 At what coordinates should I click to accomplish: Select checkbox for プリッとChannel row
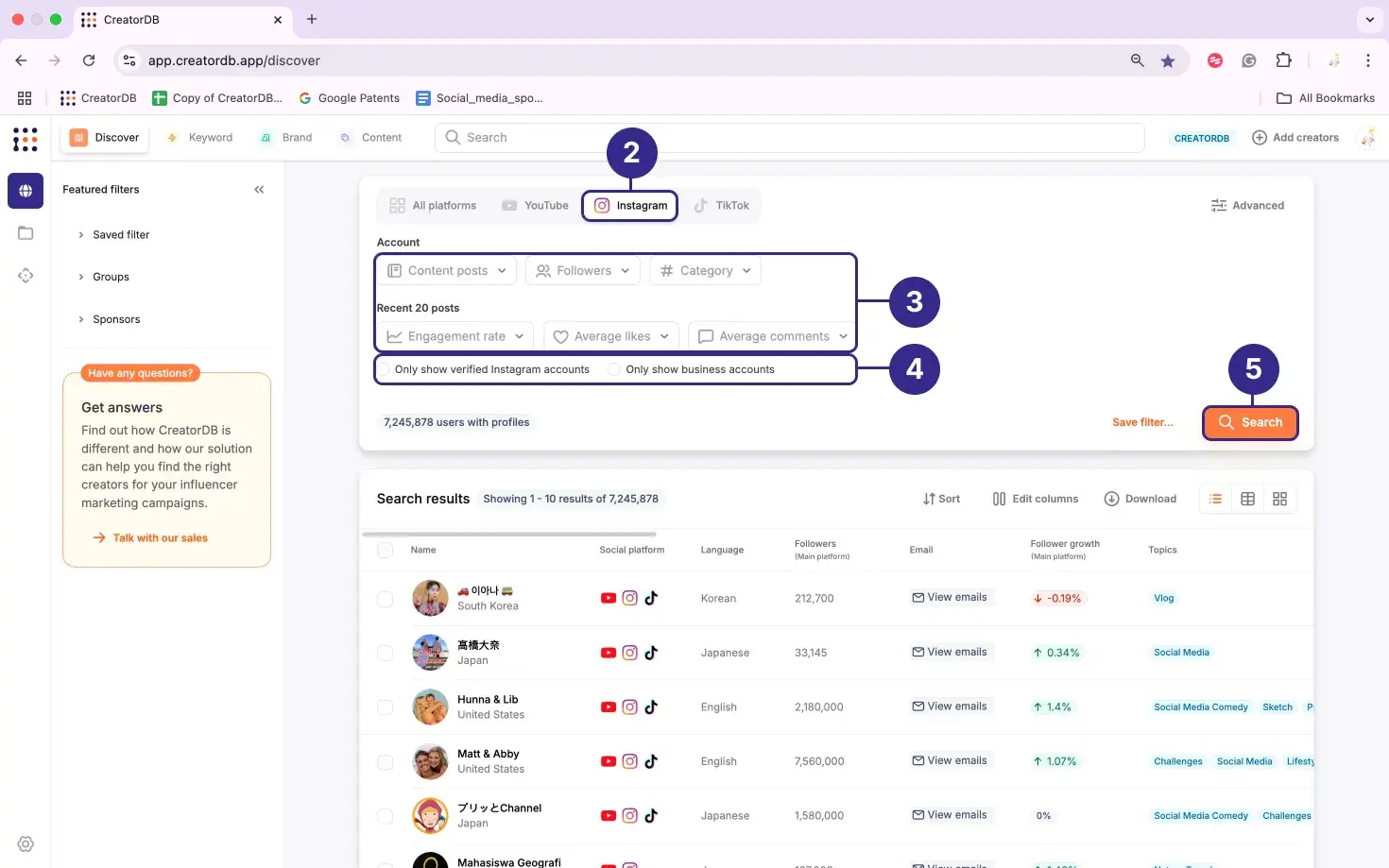[385, 815]
